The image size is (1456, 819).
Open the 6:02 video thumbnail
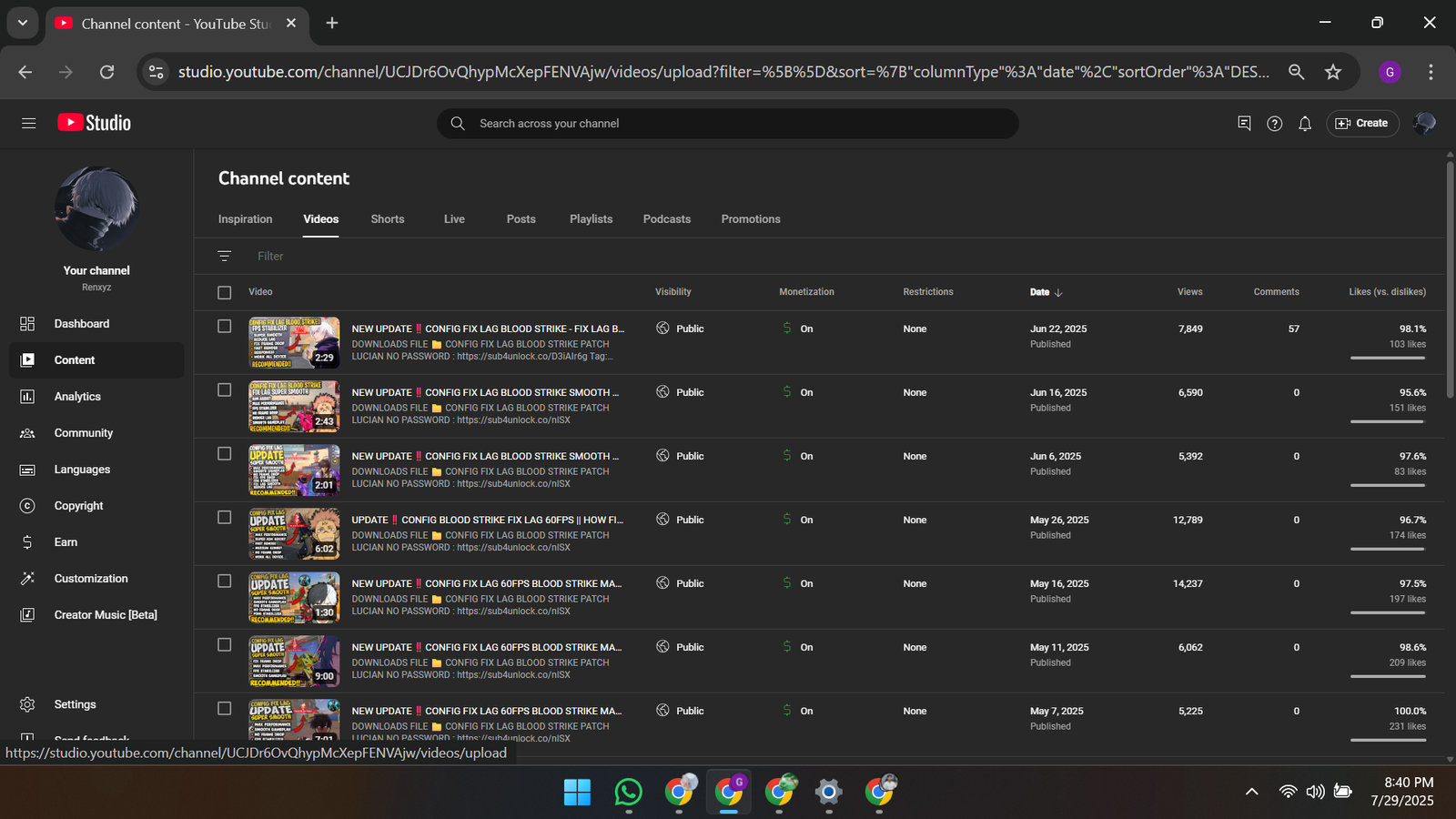click(294, 533)
